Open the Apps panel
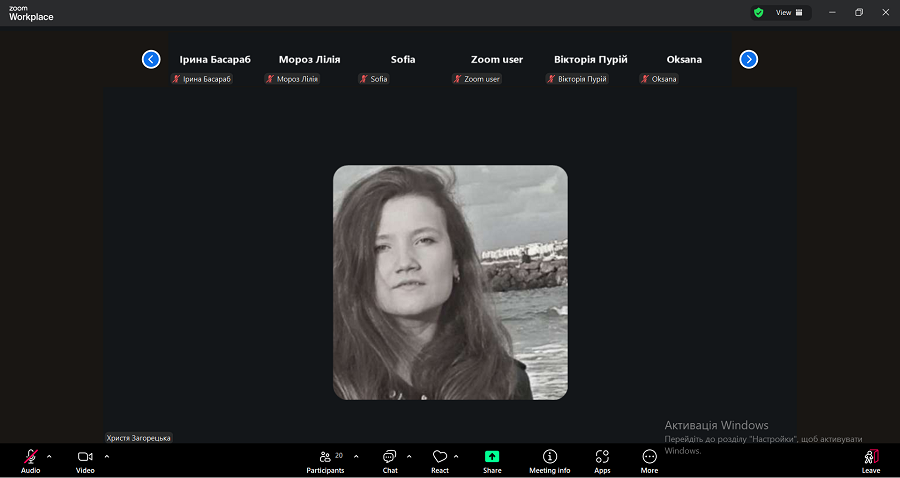Image resolution: width=900 pixels, height=478 pixels. [x=602, y=461]
